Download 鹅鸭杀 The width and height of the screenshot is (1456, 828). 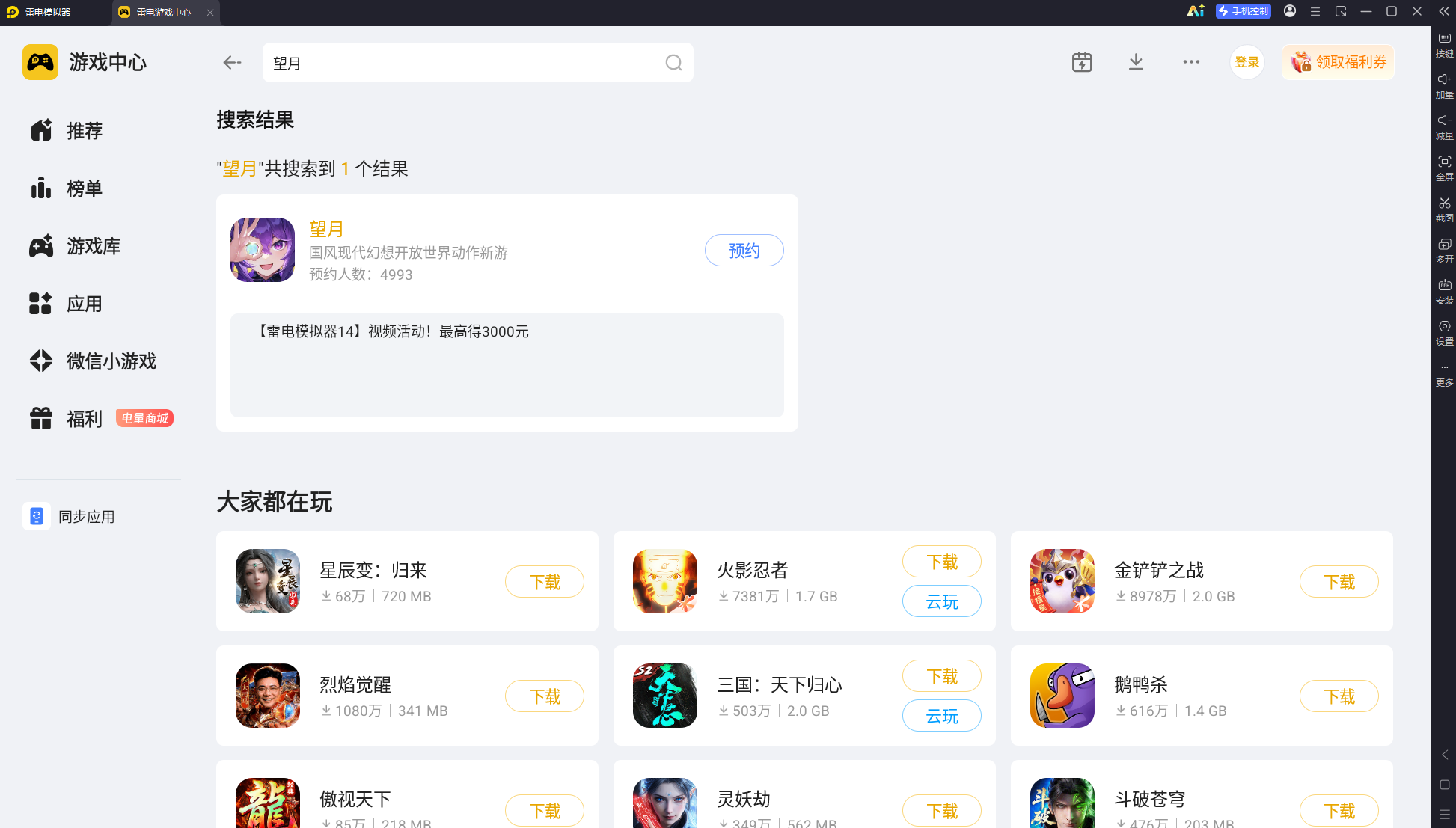click(1339, 696)
